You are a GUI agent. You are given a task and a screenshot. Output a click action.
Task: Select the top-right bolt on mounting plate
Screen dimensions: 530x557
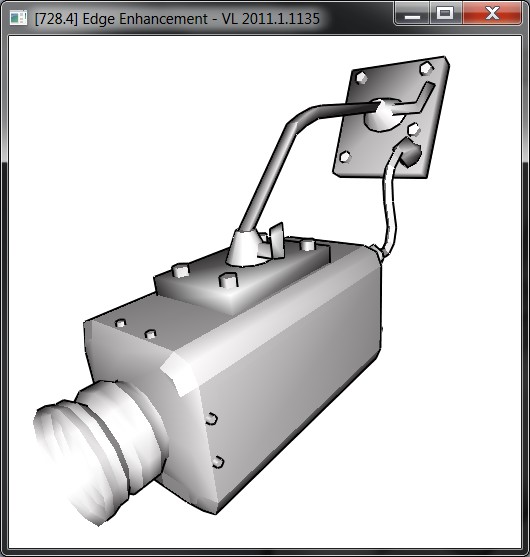[426, 68]
